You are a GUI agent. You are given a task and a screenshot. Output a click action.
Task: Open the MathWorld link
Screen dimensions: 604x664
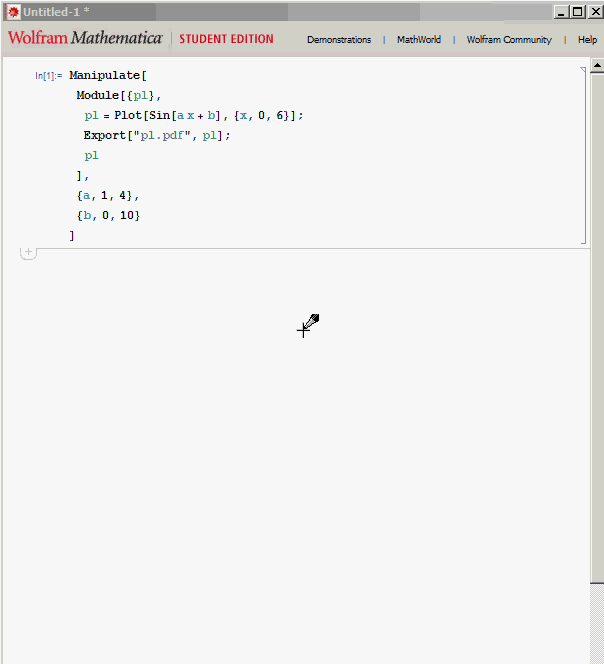(418, 39)
